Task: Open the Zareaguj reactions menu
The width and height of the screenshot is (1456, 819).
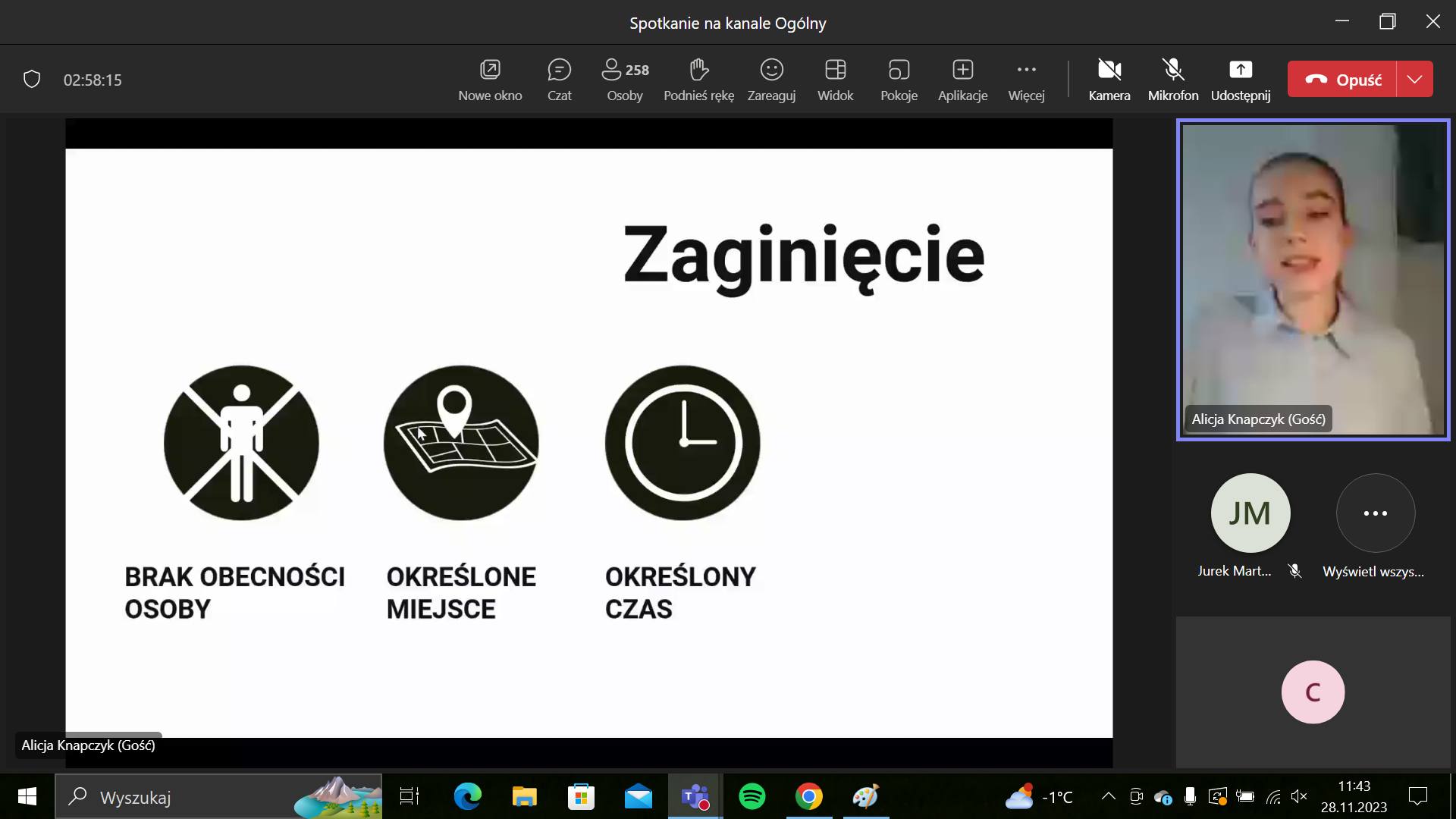Action: [x=771, y=80]
